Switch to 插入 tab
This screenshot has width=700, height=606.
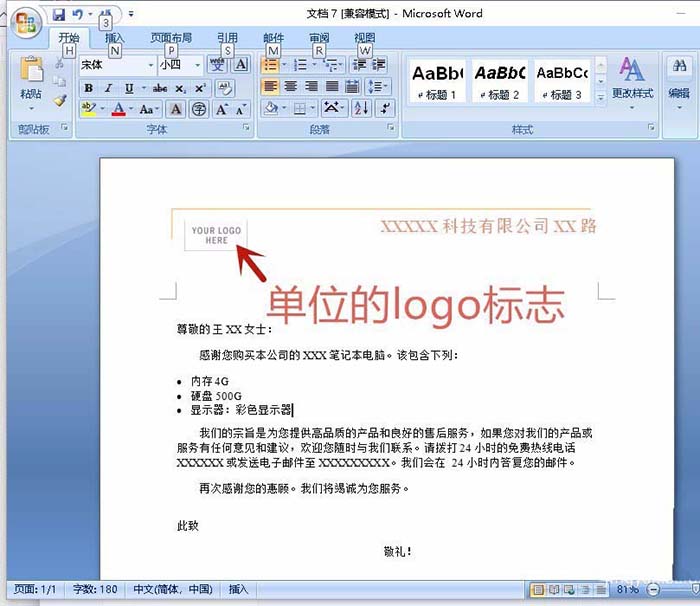point(114,38)
